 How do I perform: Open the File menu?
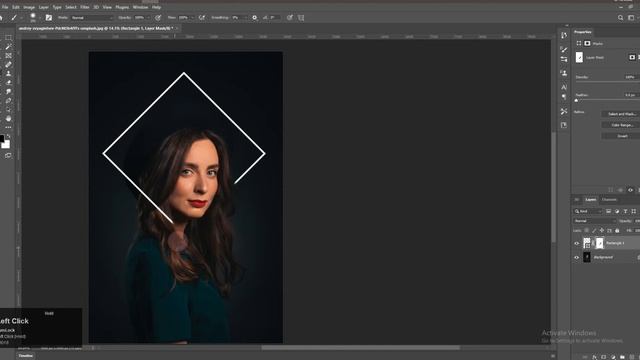click(x=5, y=7)
